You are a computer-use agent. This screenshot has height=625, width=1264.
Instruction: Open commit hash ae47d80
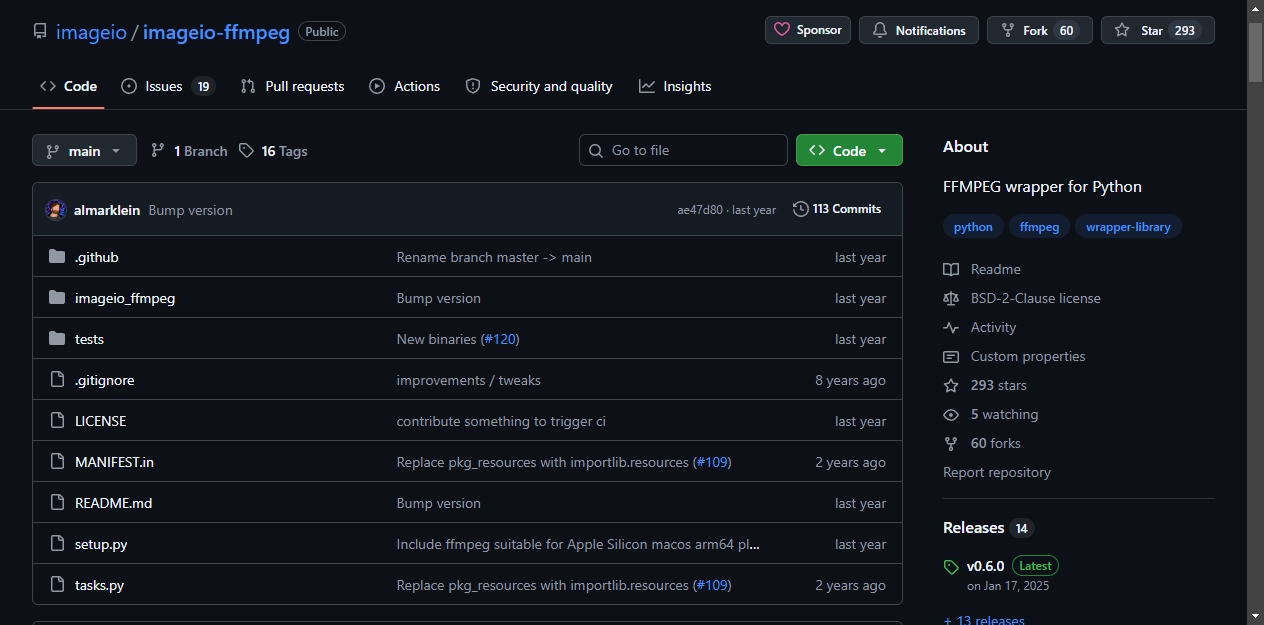700,210
